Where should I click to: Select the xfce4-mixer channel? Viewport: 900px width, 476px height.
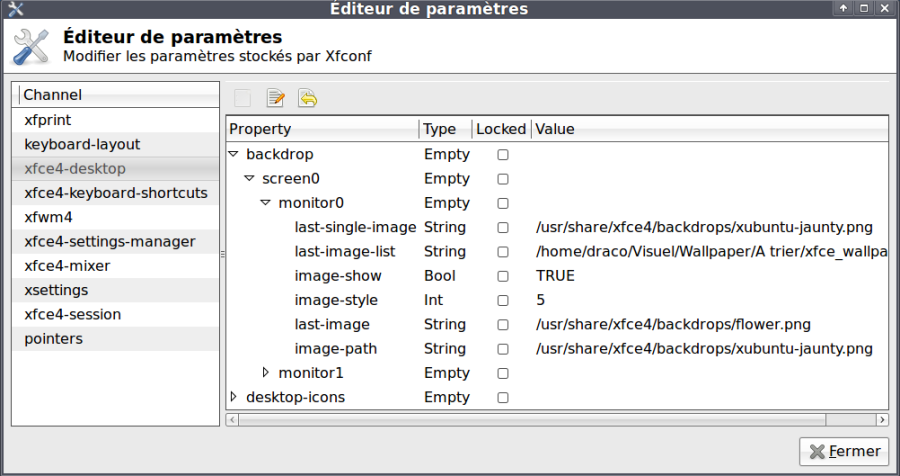coord(115,266)
